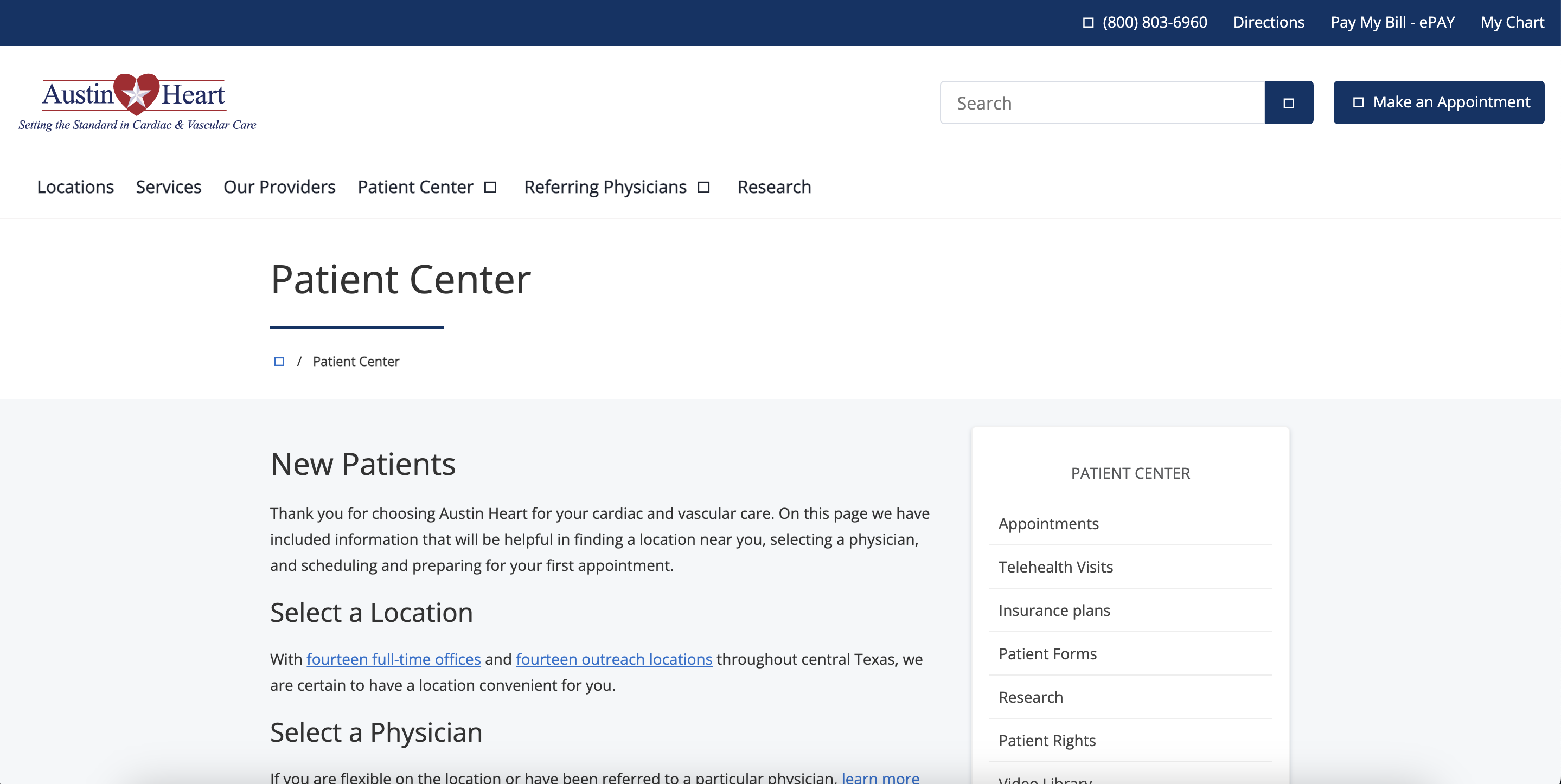
Task: Click the Select a Location heading
Action: (372, 613)
